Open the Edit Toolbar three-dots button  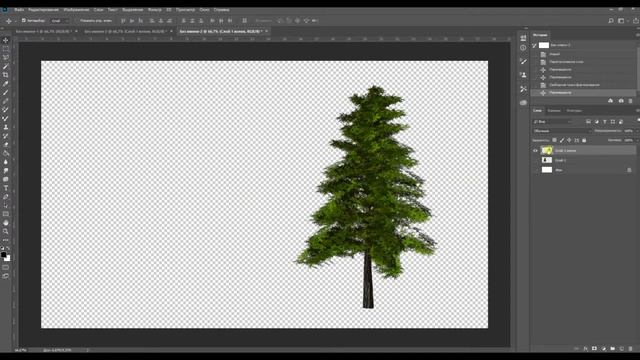(6, 240)
